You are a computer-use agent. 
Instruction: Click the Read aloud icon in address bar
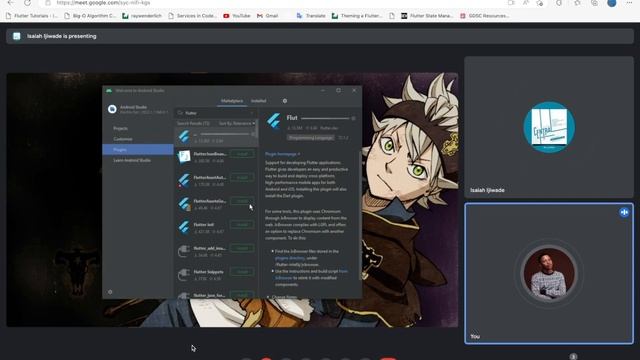[x=526, y=3]
